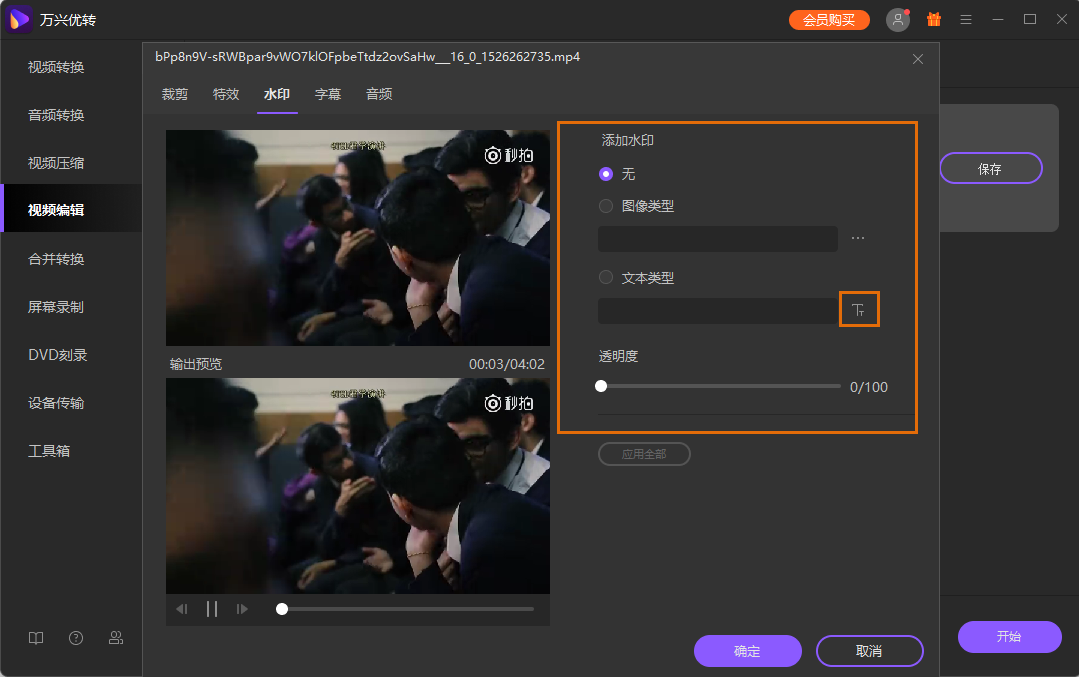This screenshot has height=677, width=1079.
Task: Select the 无 watermark option
Action: click(606, 173)
